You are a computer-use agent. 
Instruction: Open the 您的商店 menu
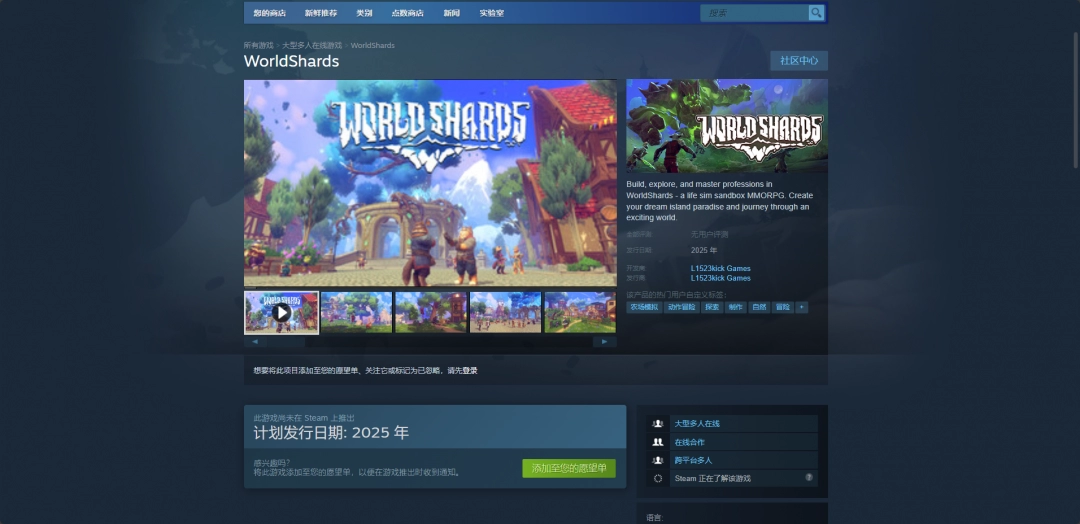coord(269,13)
